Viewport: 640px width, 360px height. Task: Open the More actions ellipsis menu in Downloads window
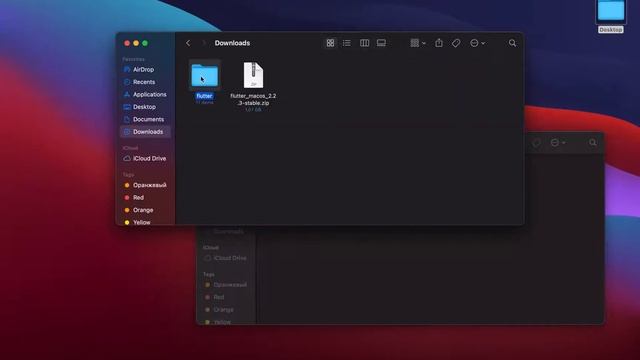pos(477,43)
